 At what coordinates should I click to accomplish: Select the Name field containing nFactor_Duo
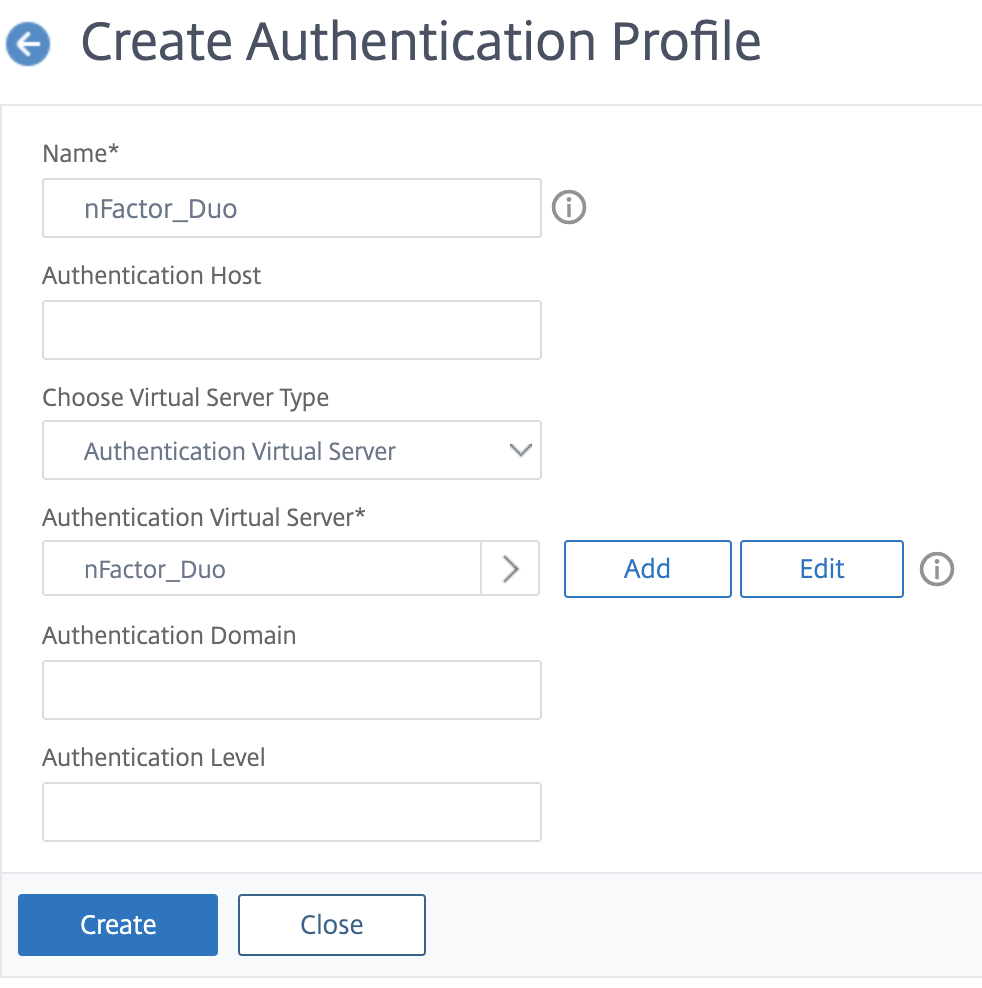[291, 208]
